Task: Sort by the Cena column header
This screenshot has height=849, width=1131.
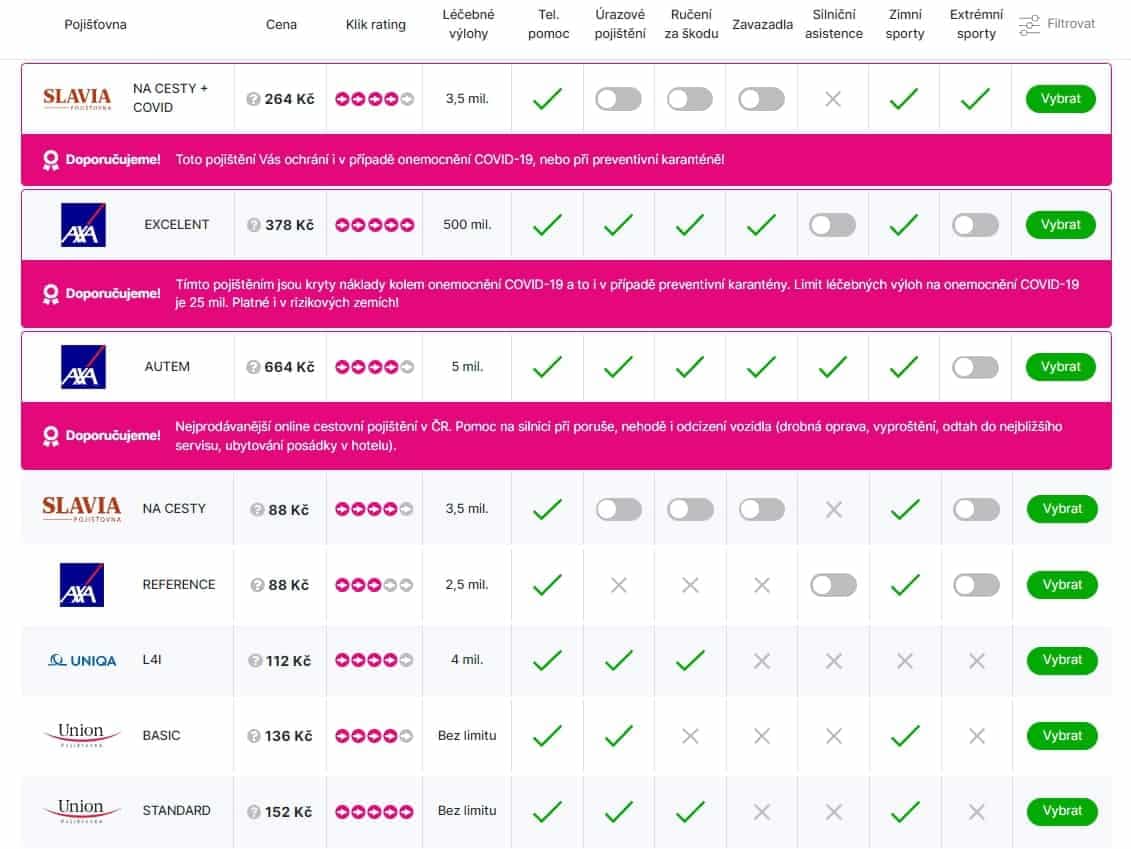Action: [x=281, y=25]
